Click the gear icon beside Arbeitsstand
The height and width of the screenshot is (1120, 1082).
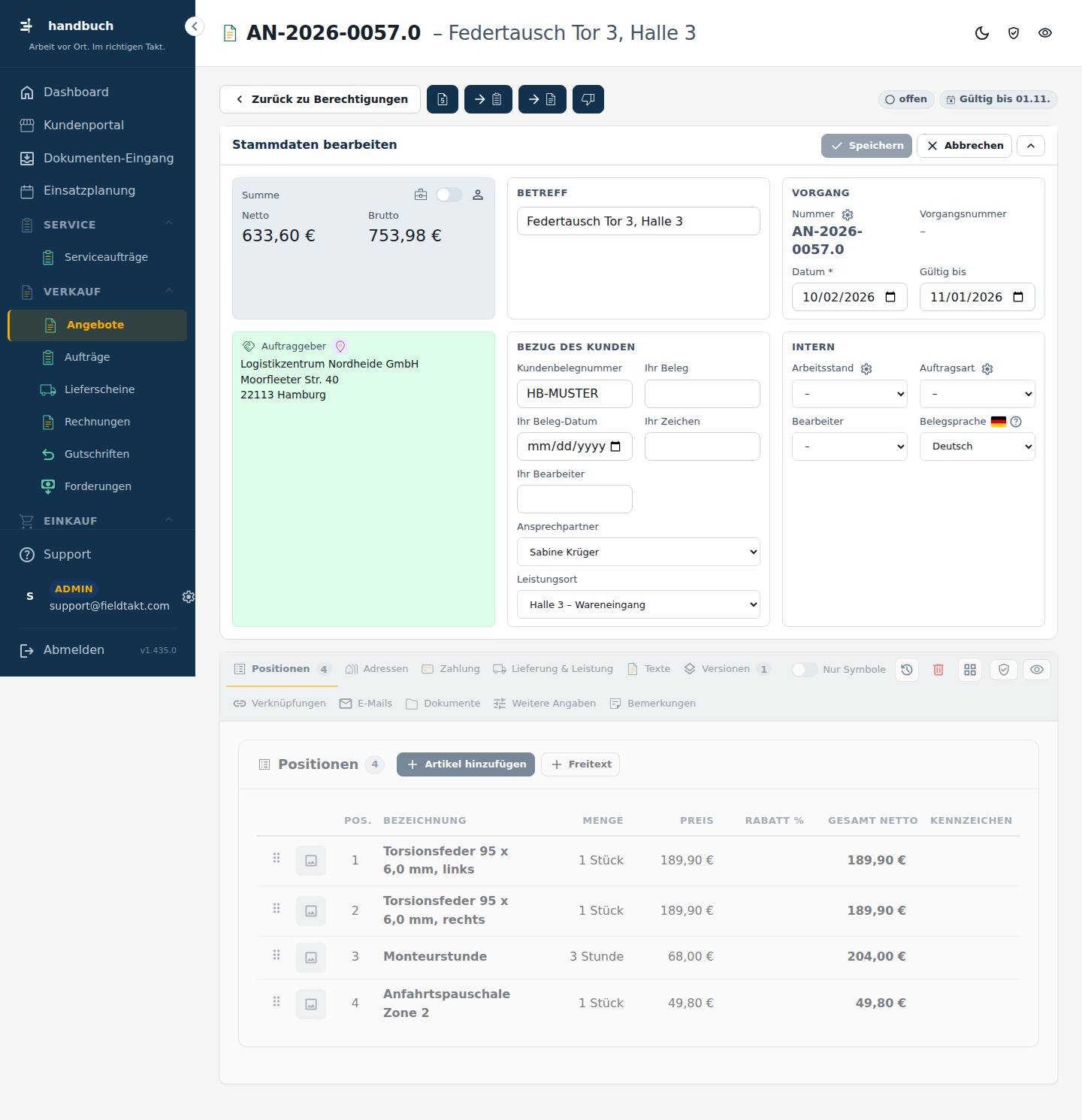866,369
